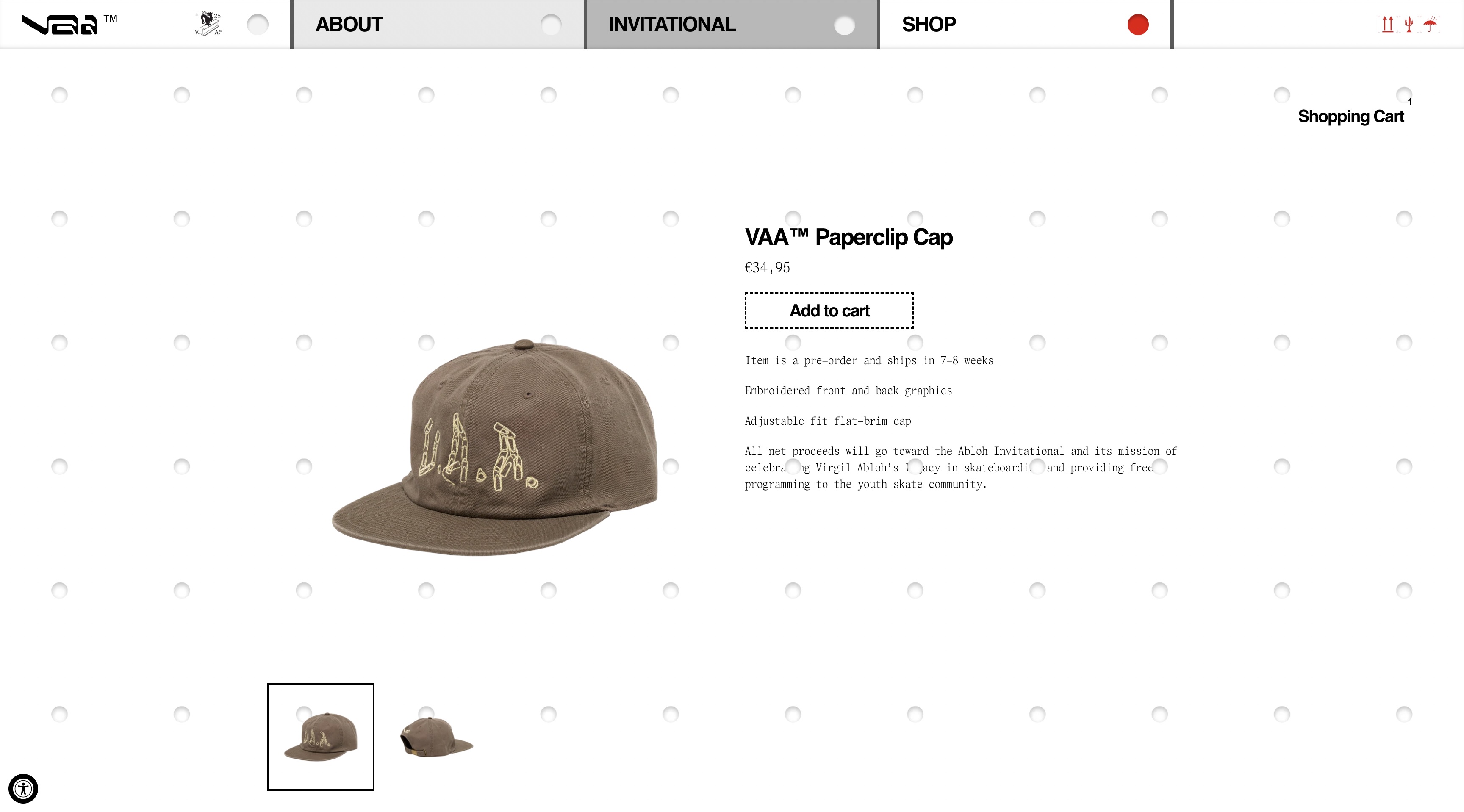Click the small crest emblem icon
Viewport: 1464px width, 812px height.
click(208, 24)
